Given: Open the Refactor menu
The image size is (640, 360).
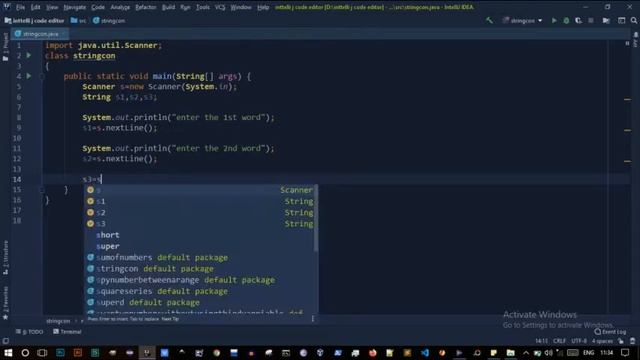Looking at the screenshot, I should 146,7.
